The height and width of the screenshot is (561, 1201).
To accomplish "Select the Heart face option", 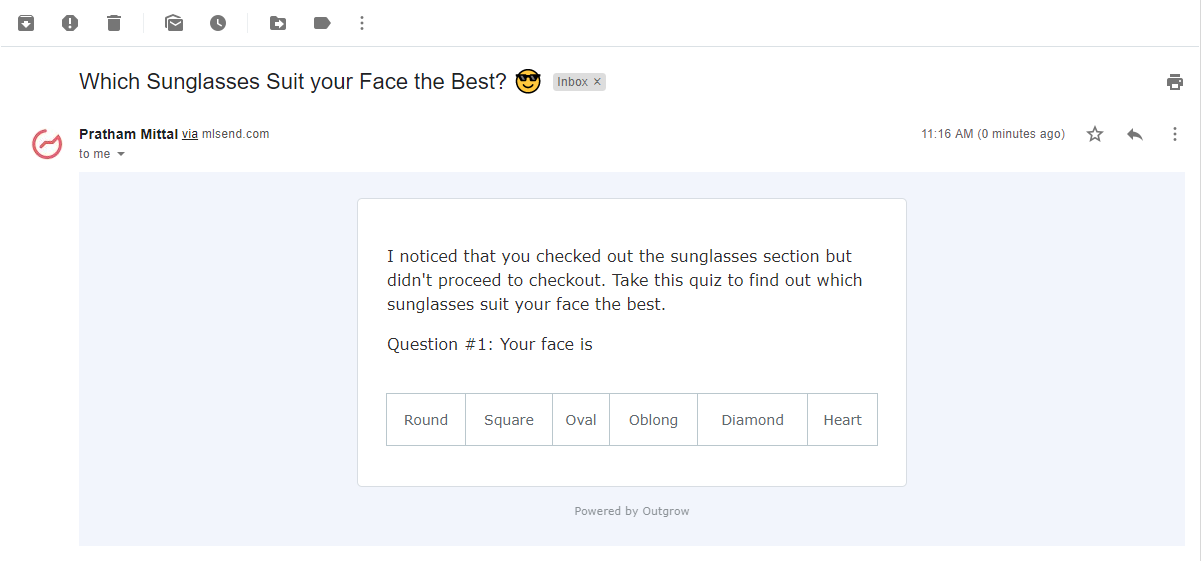I will [842, 420].
